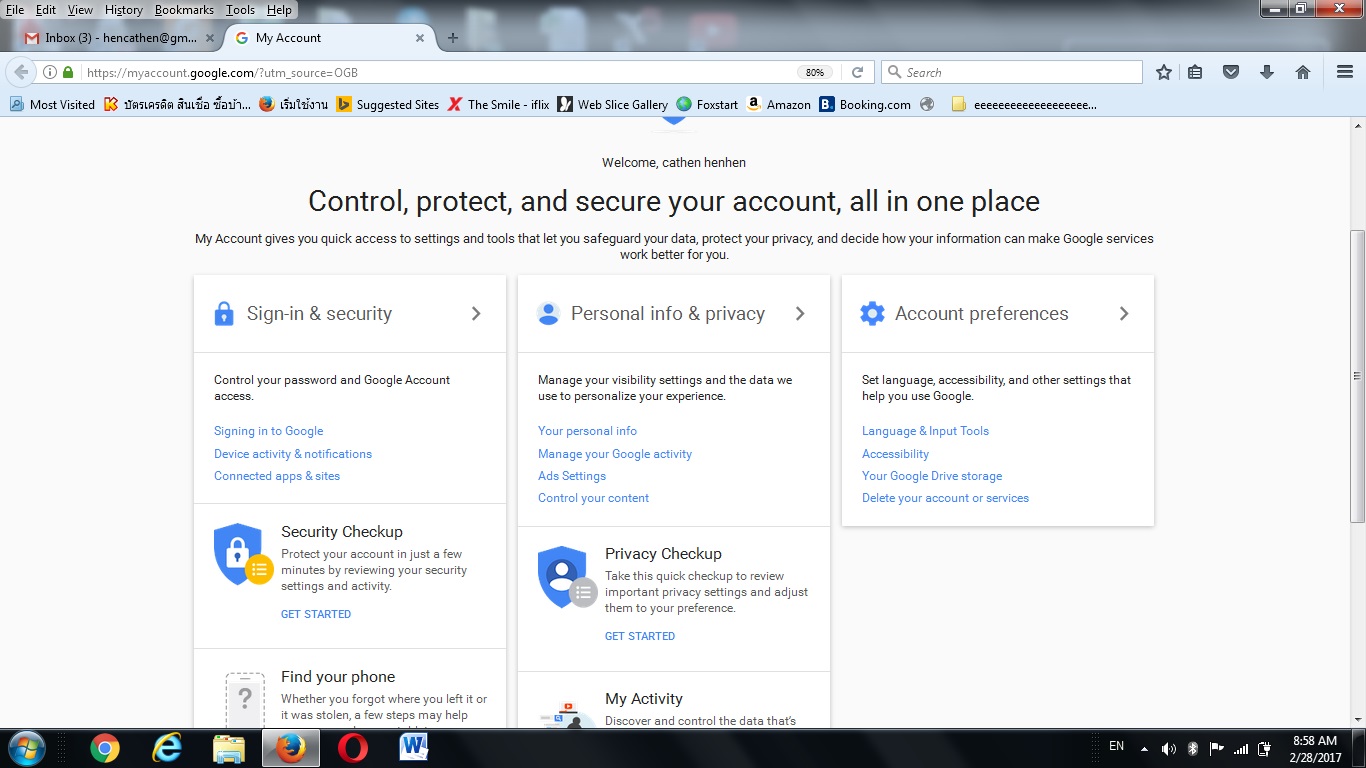Close the Gmail Inbox tab

209,38
